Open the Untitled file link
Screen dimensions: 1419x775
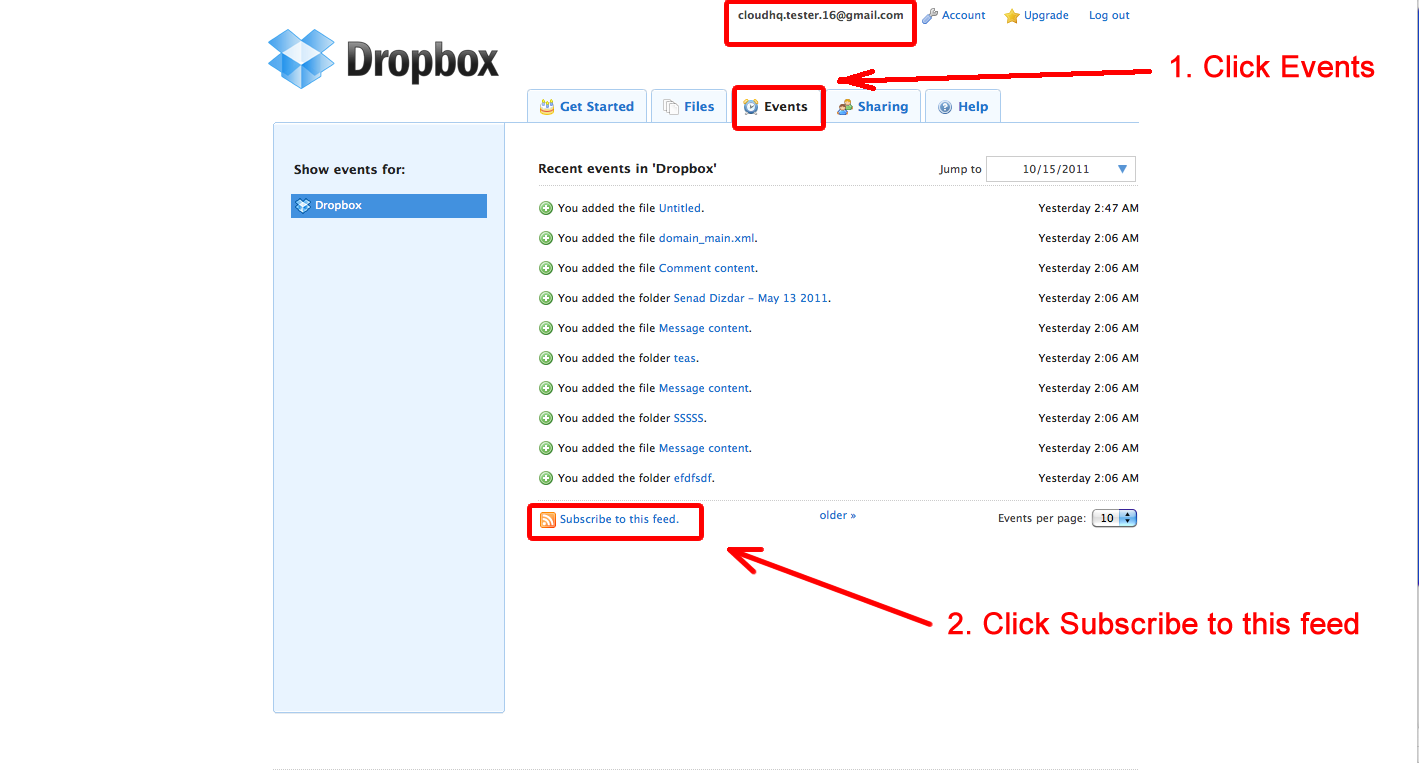(x=680, y=208)
